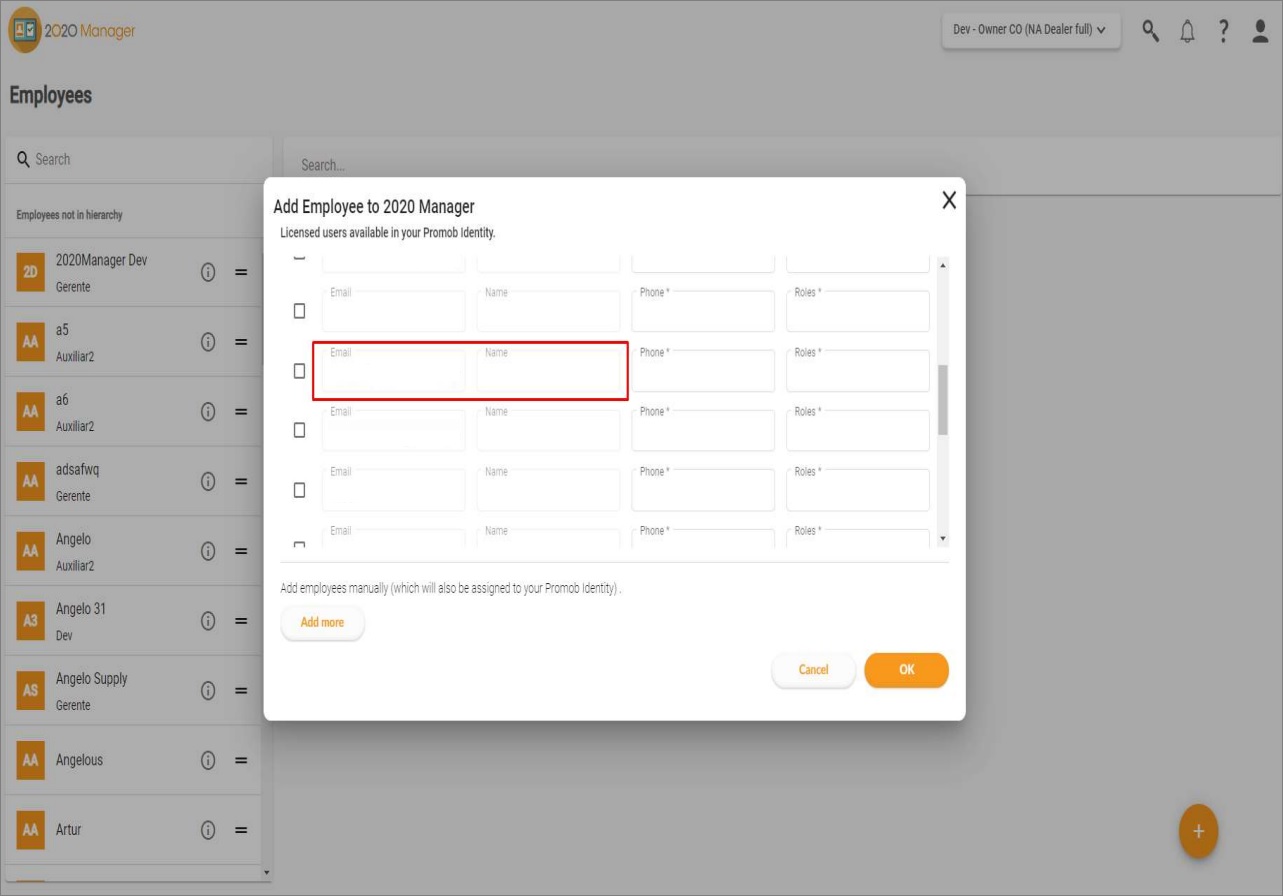This screenshot has width=1283, height=896.
Task: Click the AA avatar beside a5
Action: [29, 342]
